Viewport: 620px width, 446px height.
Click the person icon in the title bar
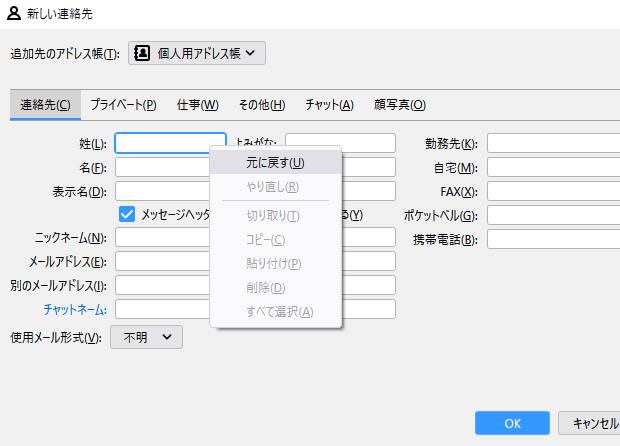(12, 13)
